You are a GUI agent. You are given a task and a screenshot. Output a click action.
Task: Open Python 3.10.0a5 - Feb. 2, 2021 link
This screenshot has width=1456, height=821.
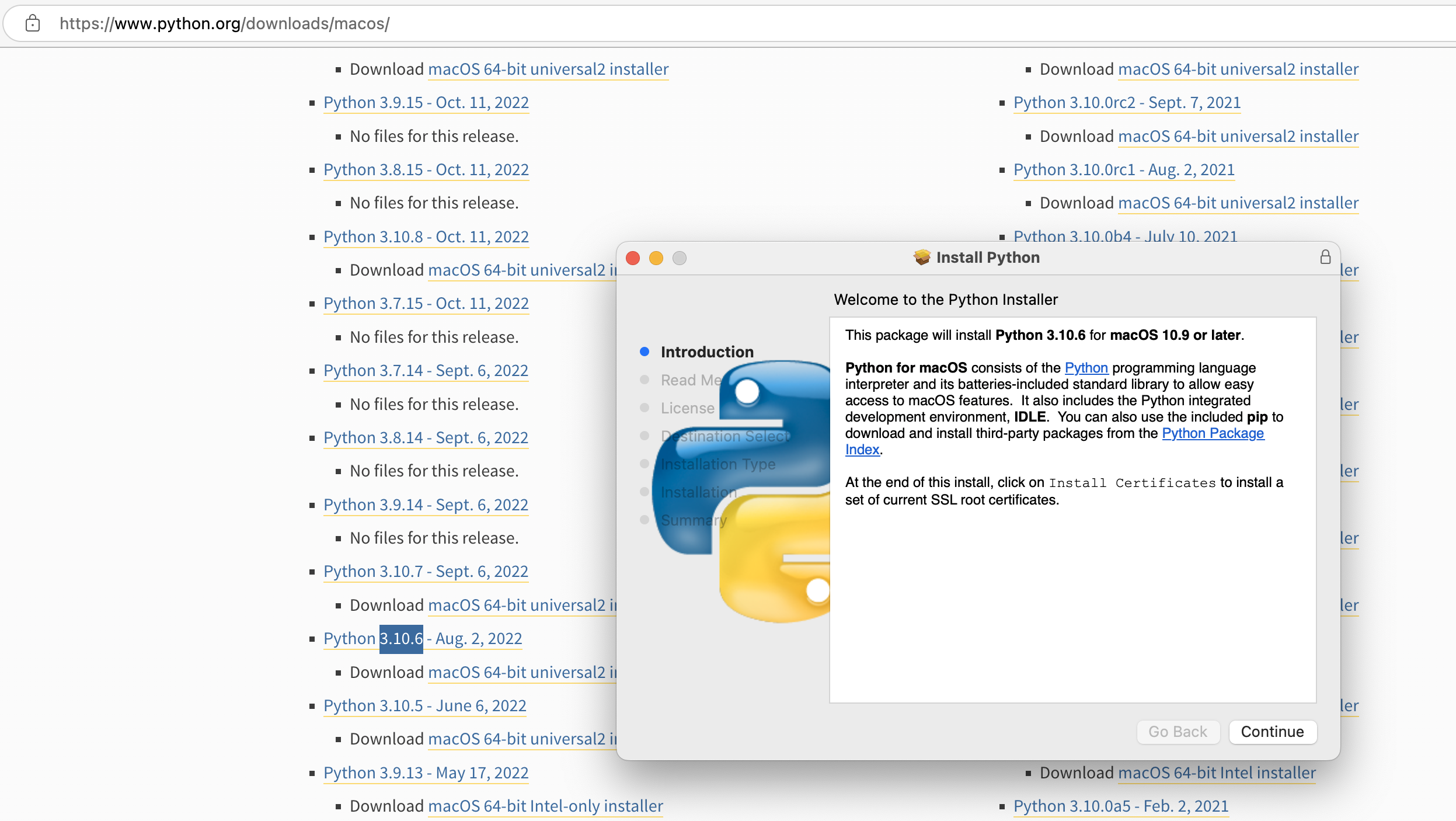point(1120,806)
